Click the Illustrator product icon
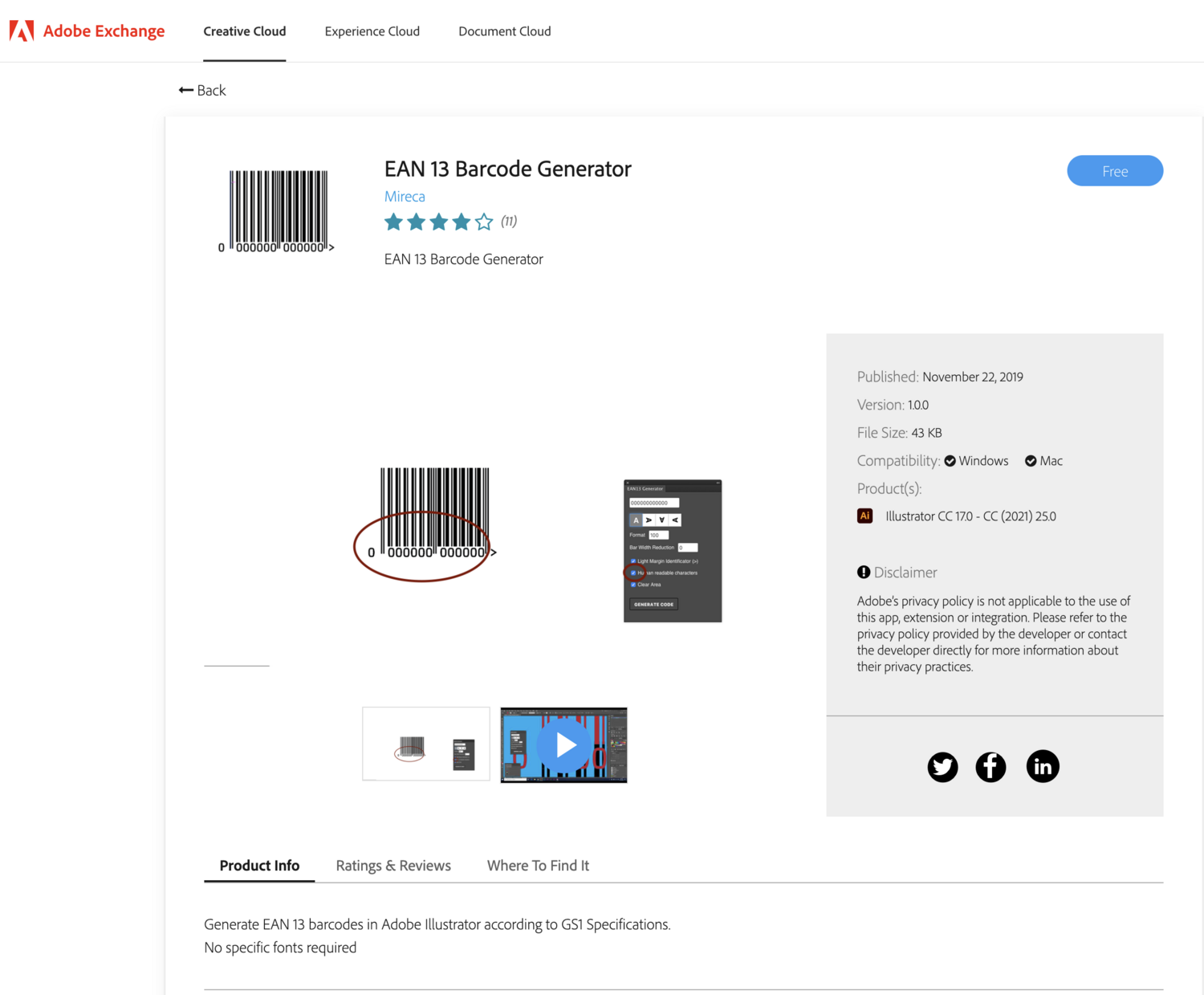Viewport: 1204px width, 995px height. [864, 516]
